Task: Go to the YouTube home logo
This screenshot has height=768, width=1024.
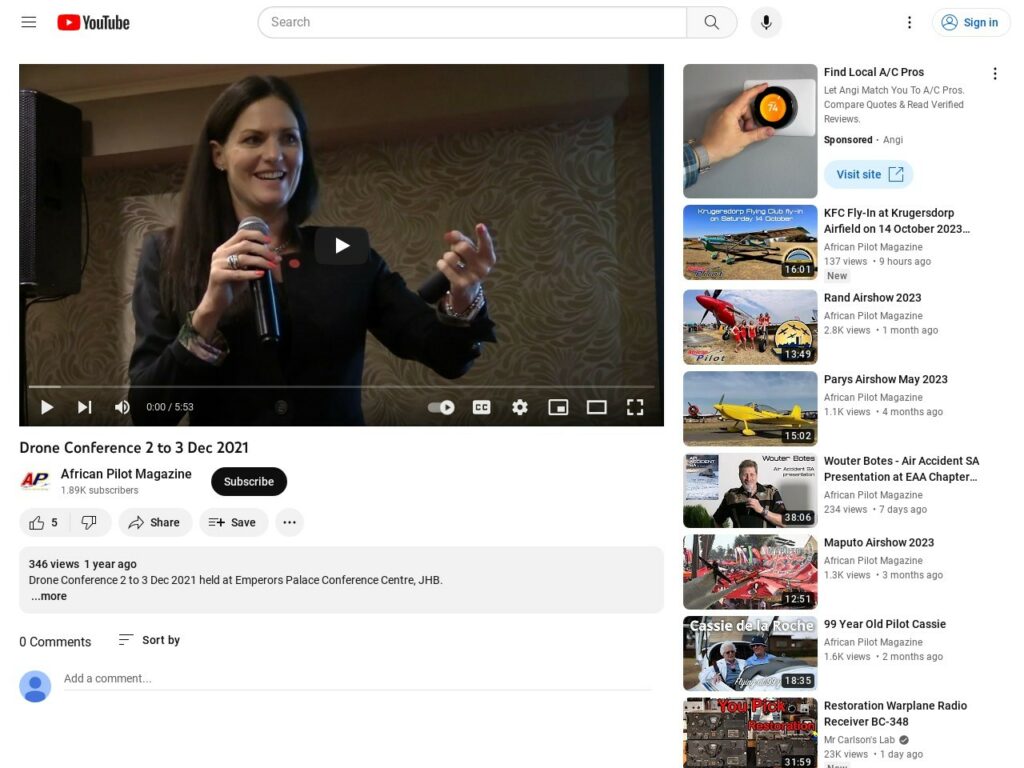Action: tap(93, 22)
